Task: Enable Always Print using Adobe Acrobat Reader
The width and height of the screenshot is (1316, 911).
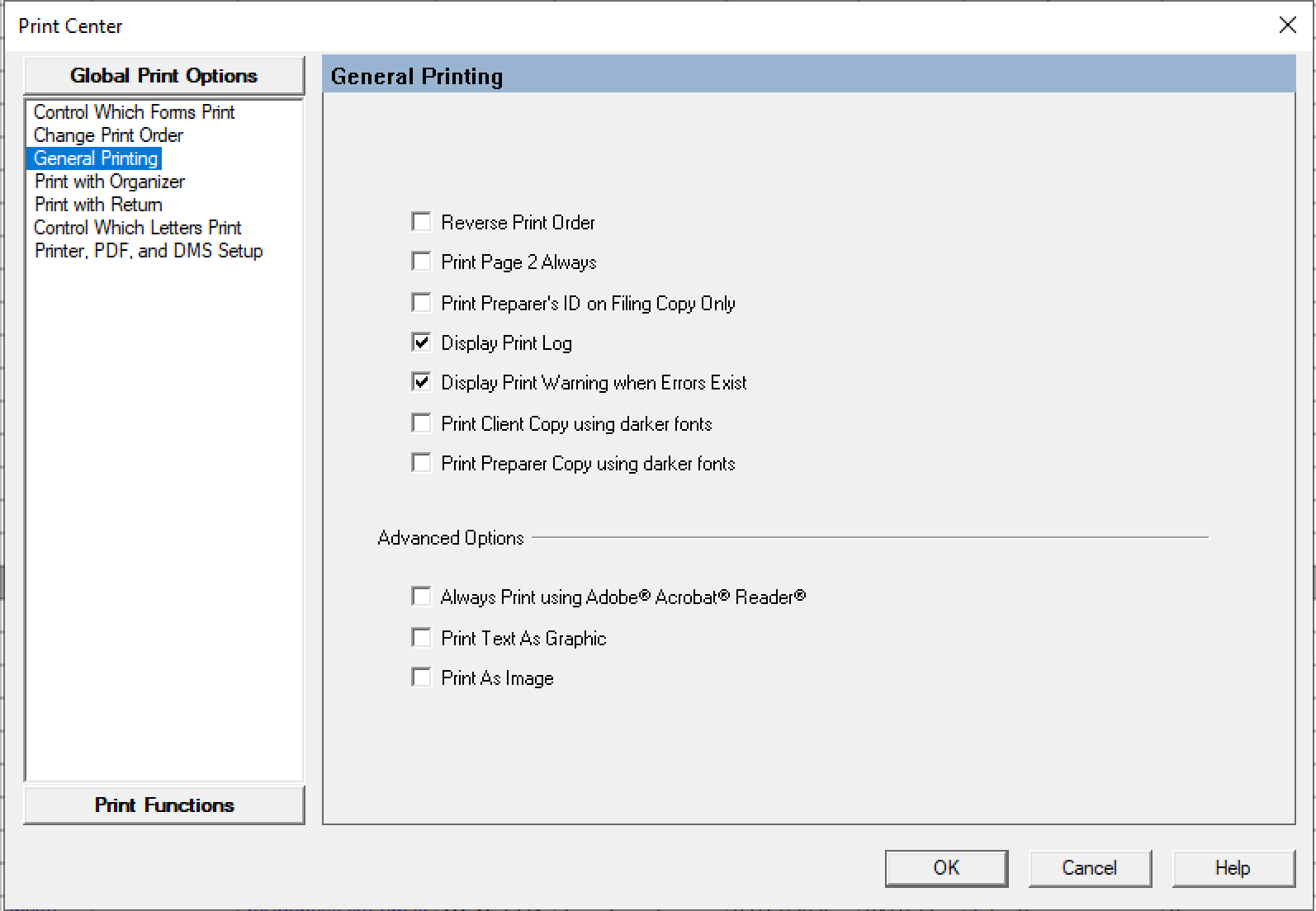Action: tap(421, 597)
